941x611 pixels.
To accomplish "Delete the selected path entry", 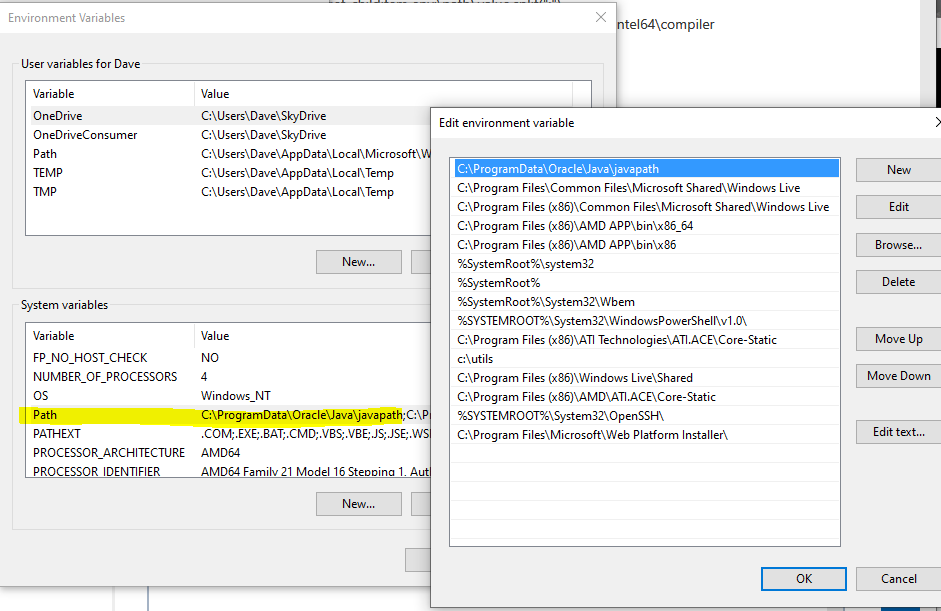I will pyautogui.click(x=898, y=282).
